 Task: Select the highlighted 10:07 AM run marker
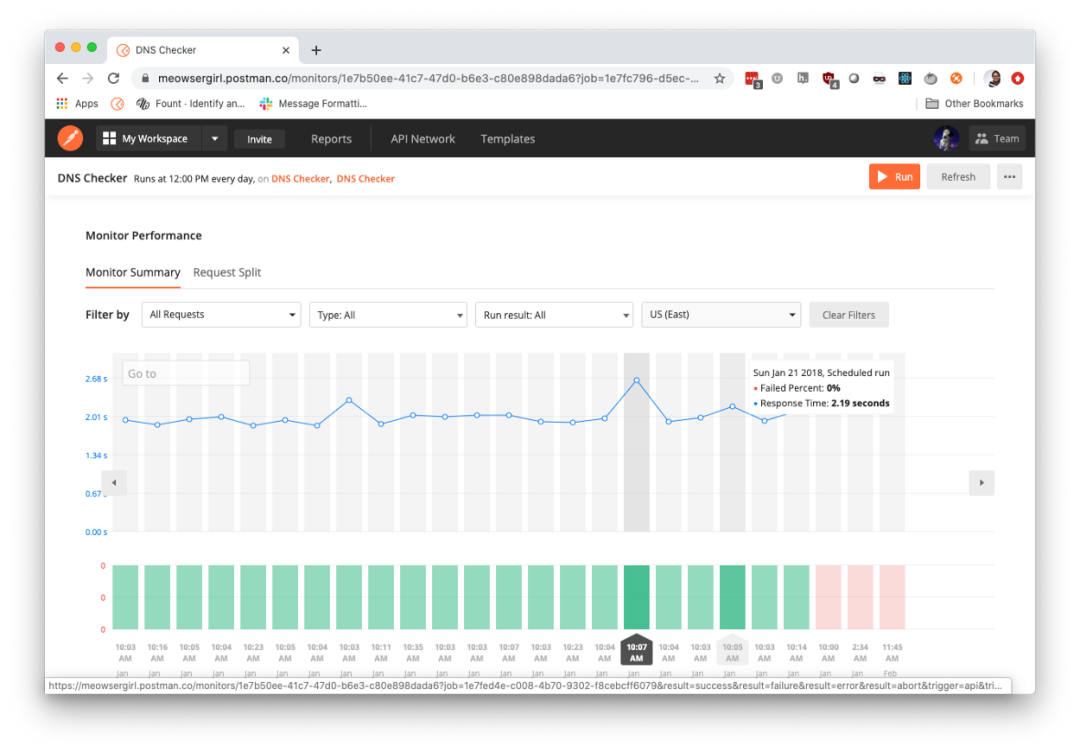point(636,652)
